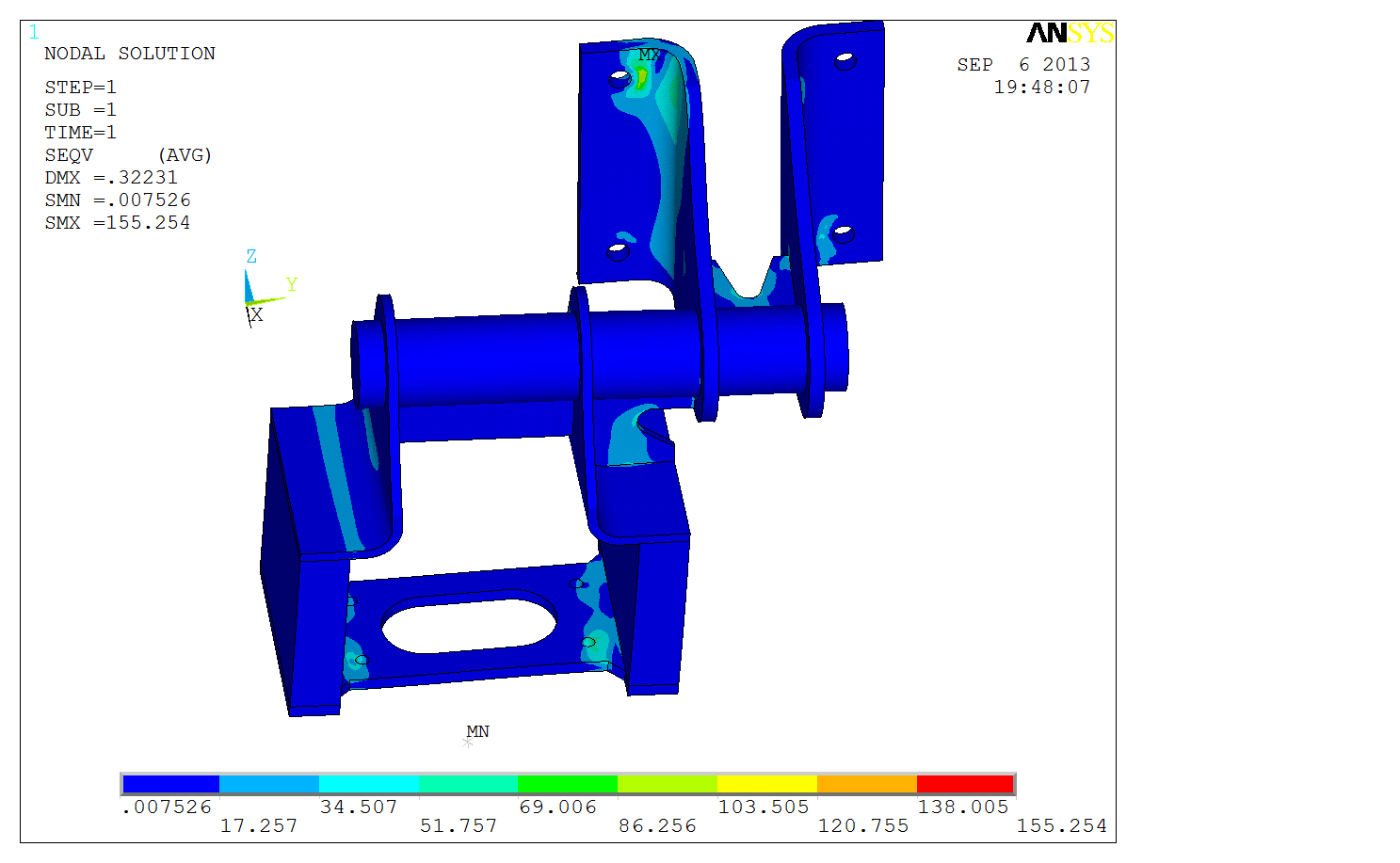Click the SEQV (AVG) label
The width and height of the screenshot is (1400, 863).
click(128, 155)
